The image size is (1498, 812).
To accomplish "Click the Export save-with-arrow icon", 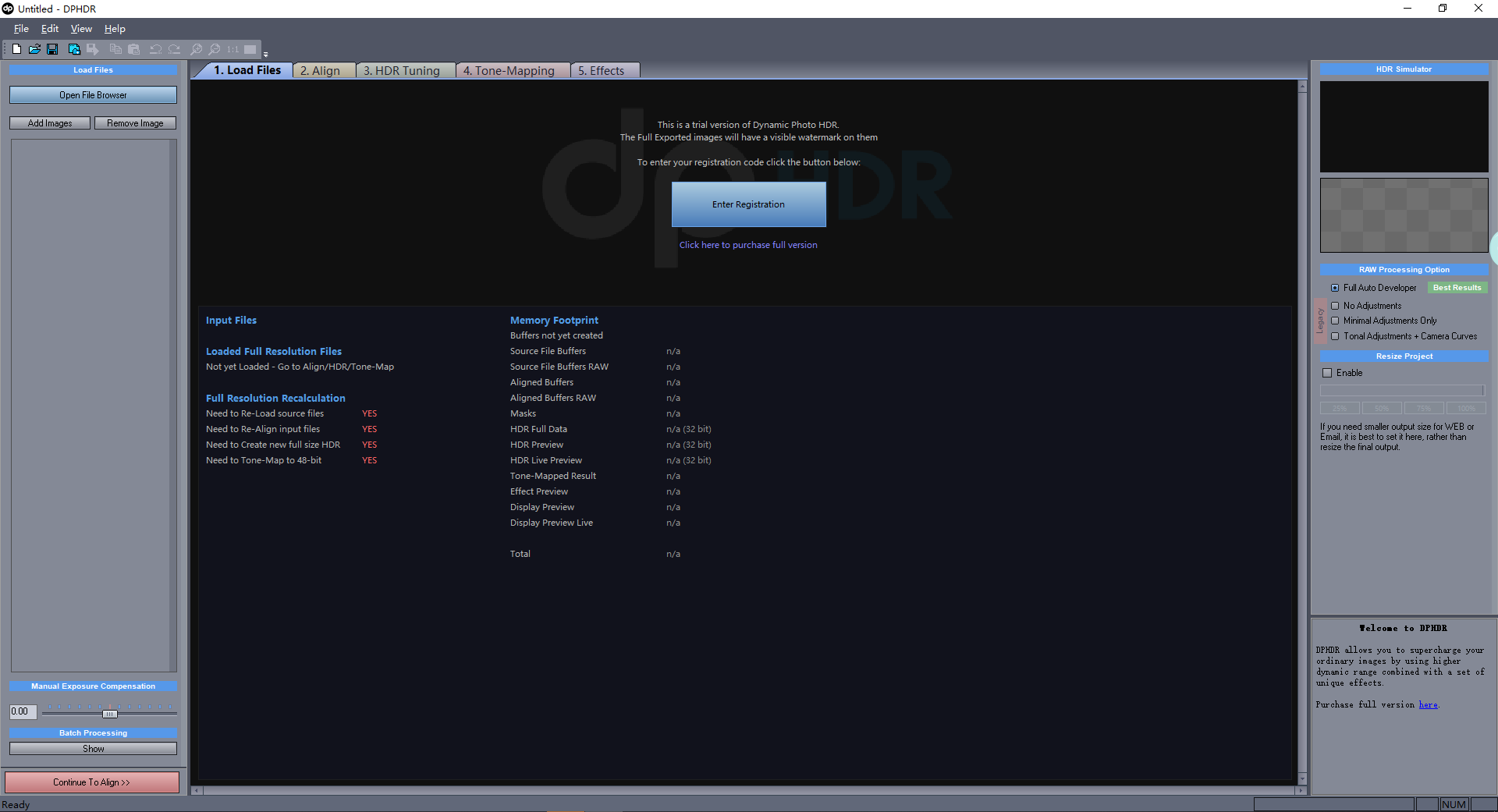I will pyautogui.click(x=93, y=49).
